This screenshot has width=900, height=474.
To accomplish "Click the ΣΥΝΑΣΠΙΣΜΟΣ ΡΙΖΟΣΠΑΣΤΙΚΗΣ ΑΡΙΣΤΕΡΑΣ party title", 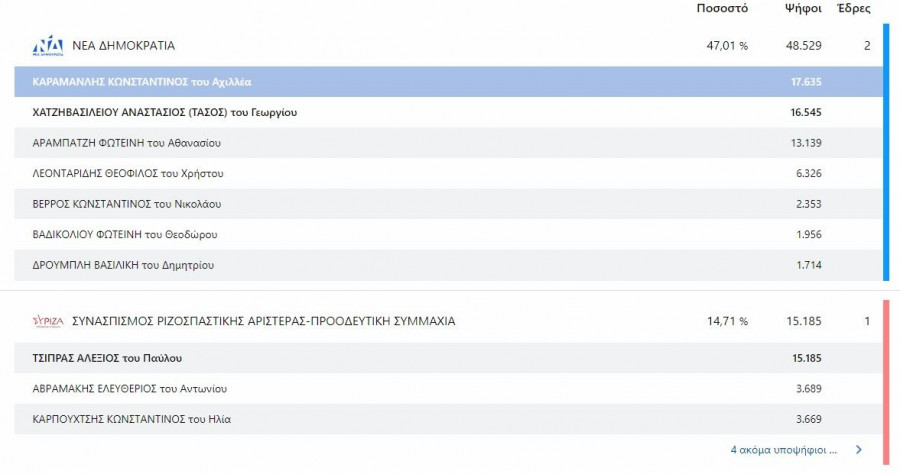I will [x=264, y=321].
